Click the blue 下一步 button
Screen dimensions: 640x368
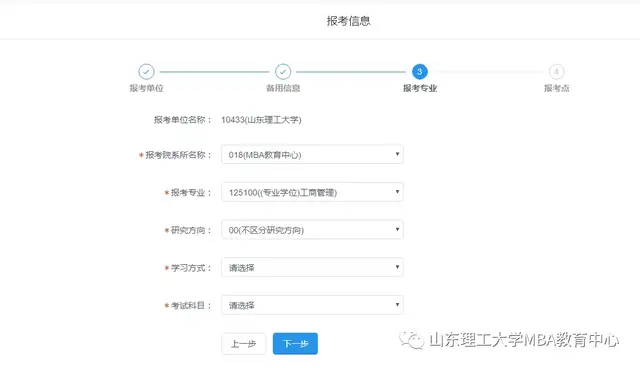click(295, 344)
